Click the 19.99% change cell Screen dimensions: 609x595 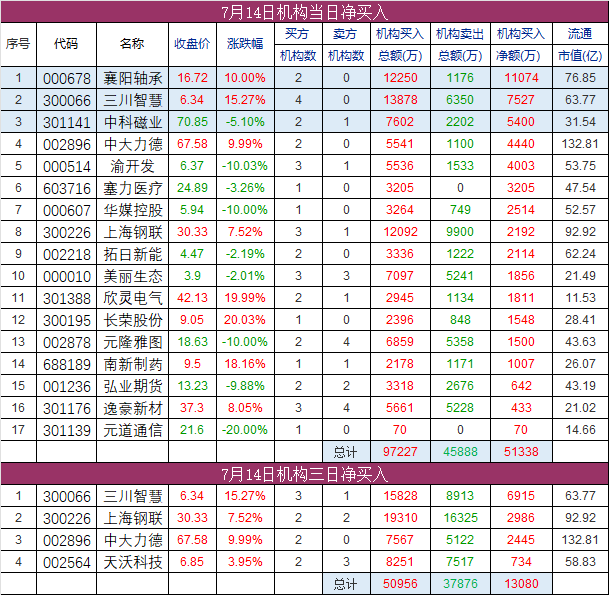(x=245, y=298)
